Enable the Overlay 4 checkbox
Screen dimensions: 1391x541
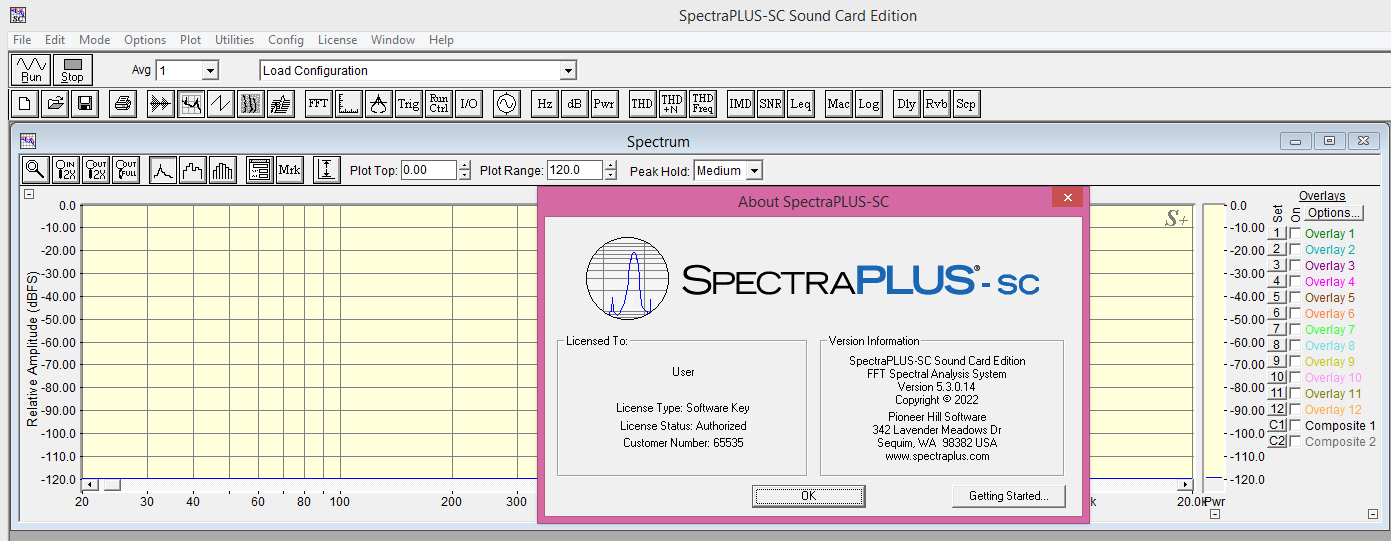[x=1296, y=281]
